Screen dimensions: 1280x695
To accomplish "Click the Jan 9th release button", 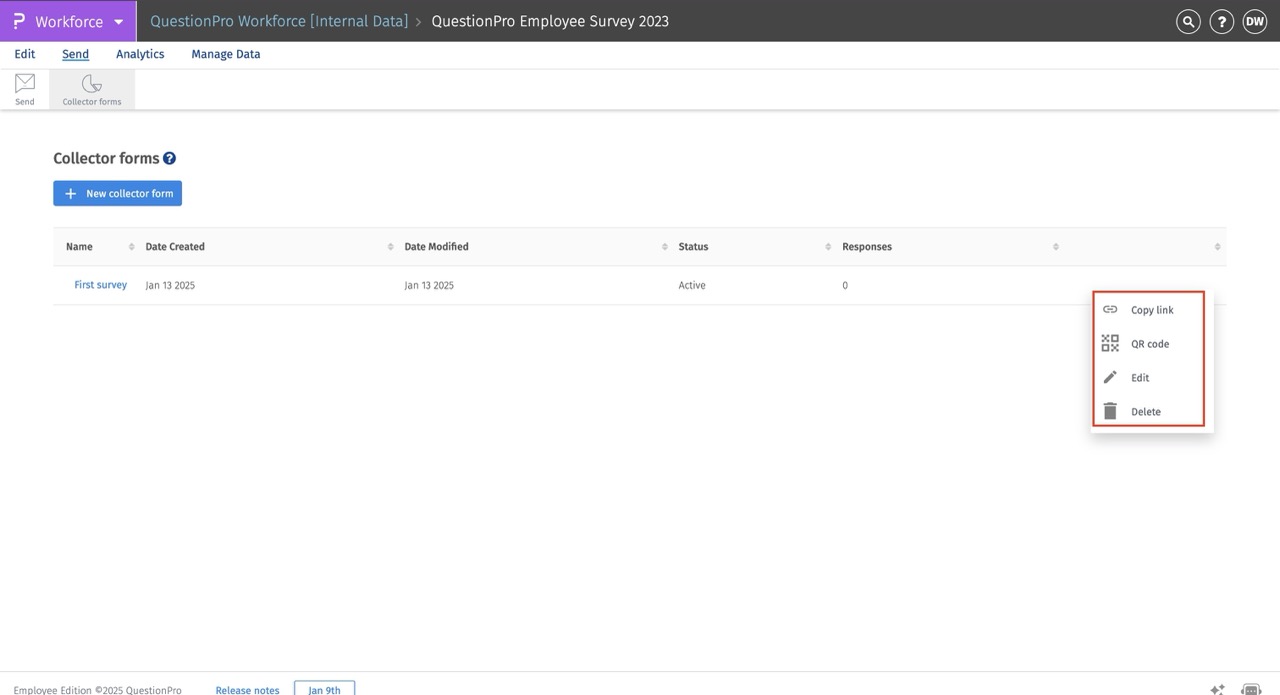I will (x=324, y=689).
